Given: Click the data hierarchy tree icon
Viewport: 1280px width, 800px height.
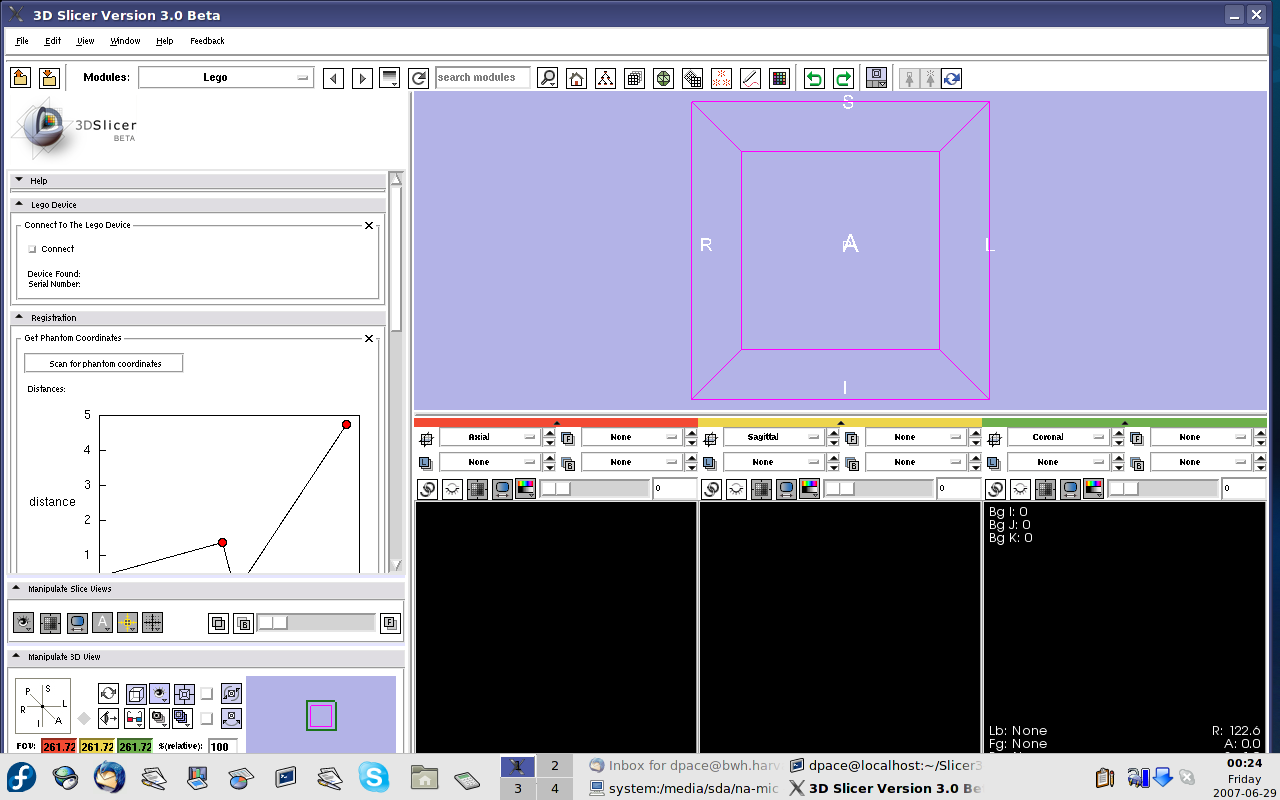Looking at the screenshot, I should tap(605, 78).
